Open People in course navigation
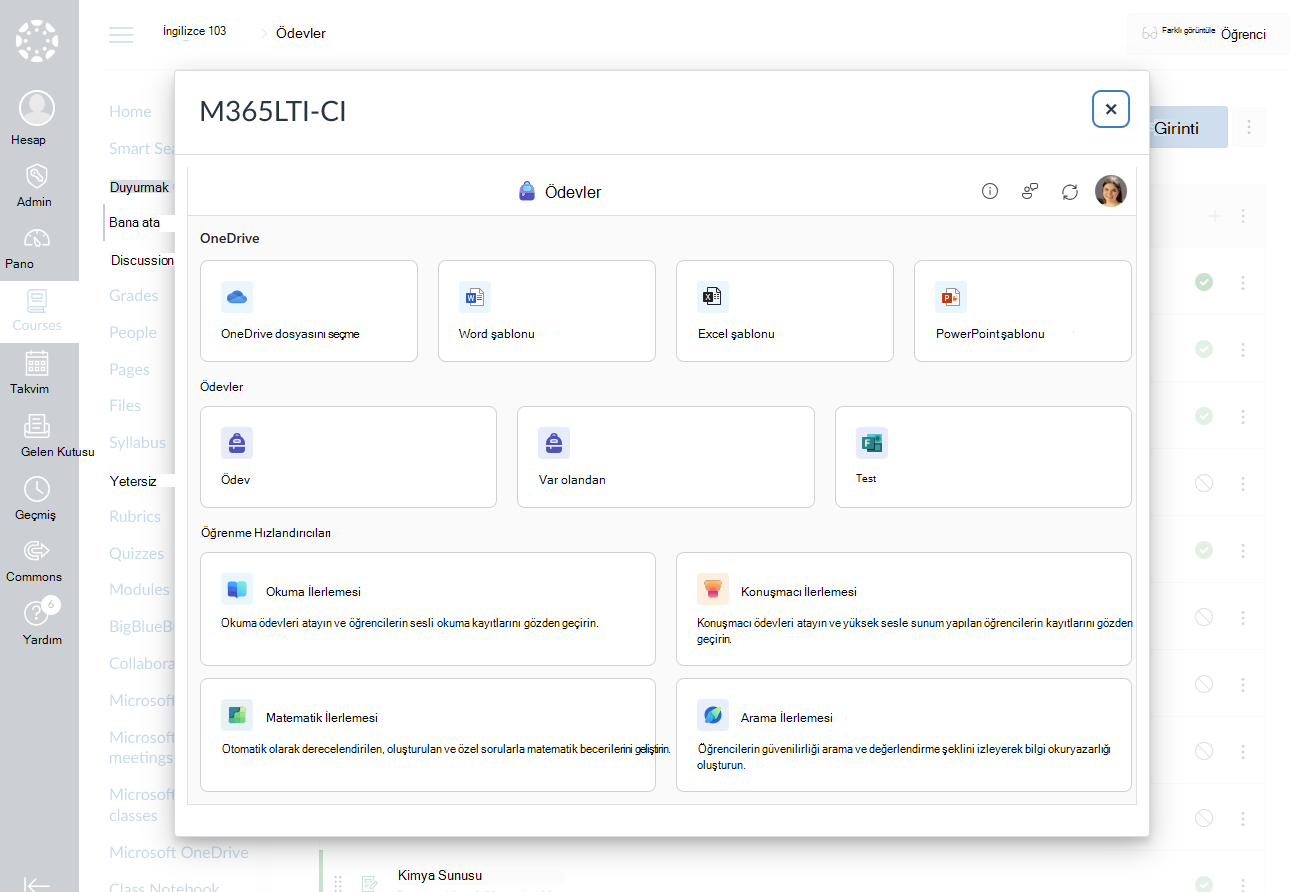 tap(133, 332)
